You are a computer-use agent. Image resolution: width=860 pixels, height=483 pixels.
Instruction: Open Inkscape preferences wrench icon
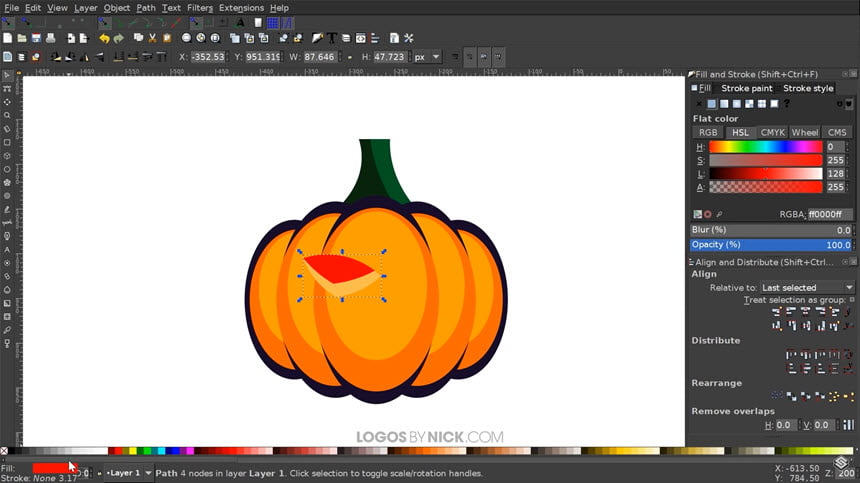pyautogui.click(x=409, y=38)
